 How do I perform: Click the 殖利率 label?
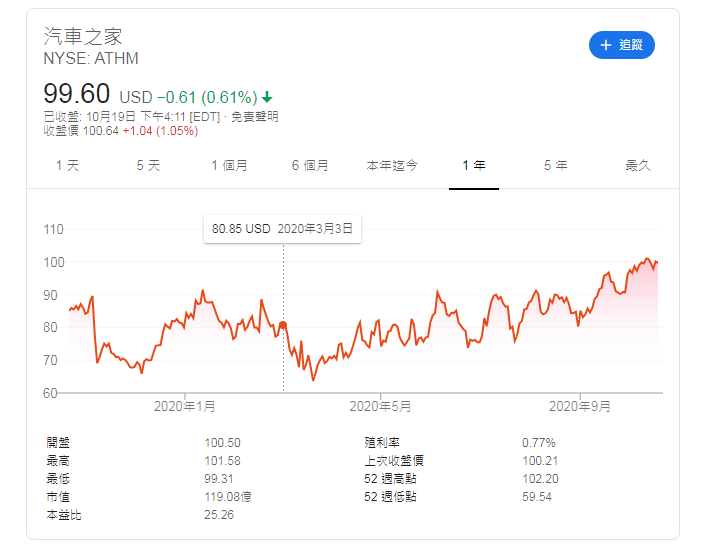tap(382, 442)
